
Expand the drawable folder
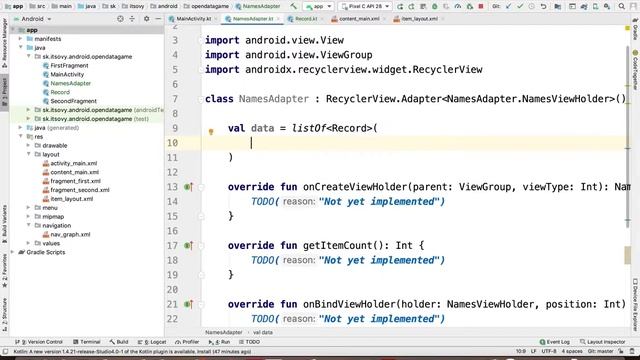[x=29, y=146]
